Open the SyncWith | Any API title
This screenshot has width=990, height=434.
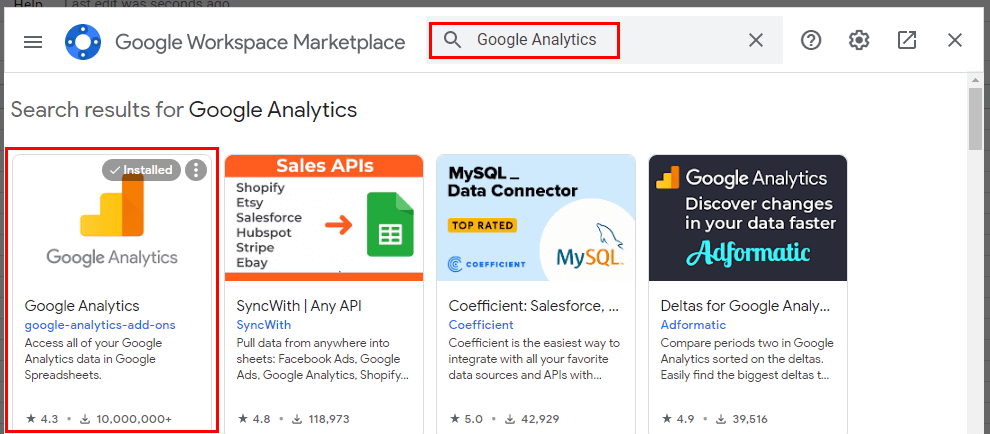click(299, 306)
